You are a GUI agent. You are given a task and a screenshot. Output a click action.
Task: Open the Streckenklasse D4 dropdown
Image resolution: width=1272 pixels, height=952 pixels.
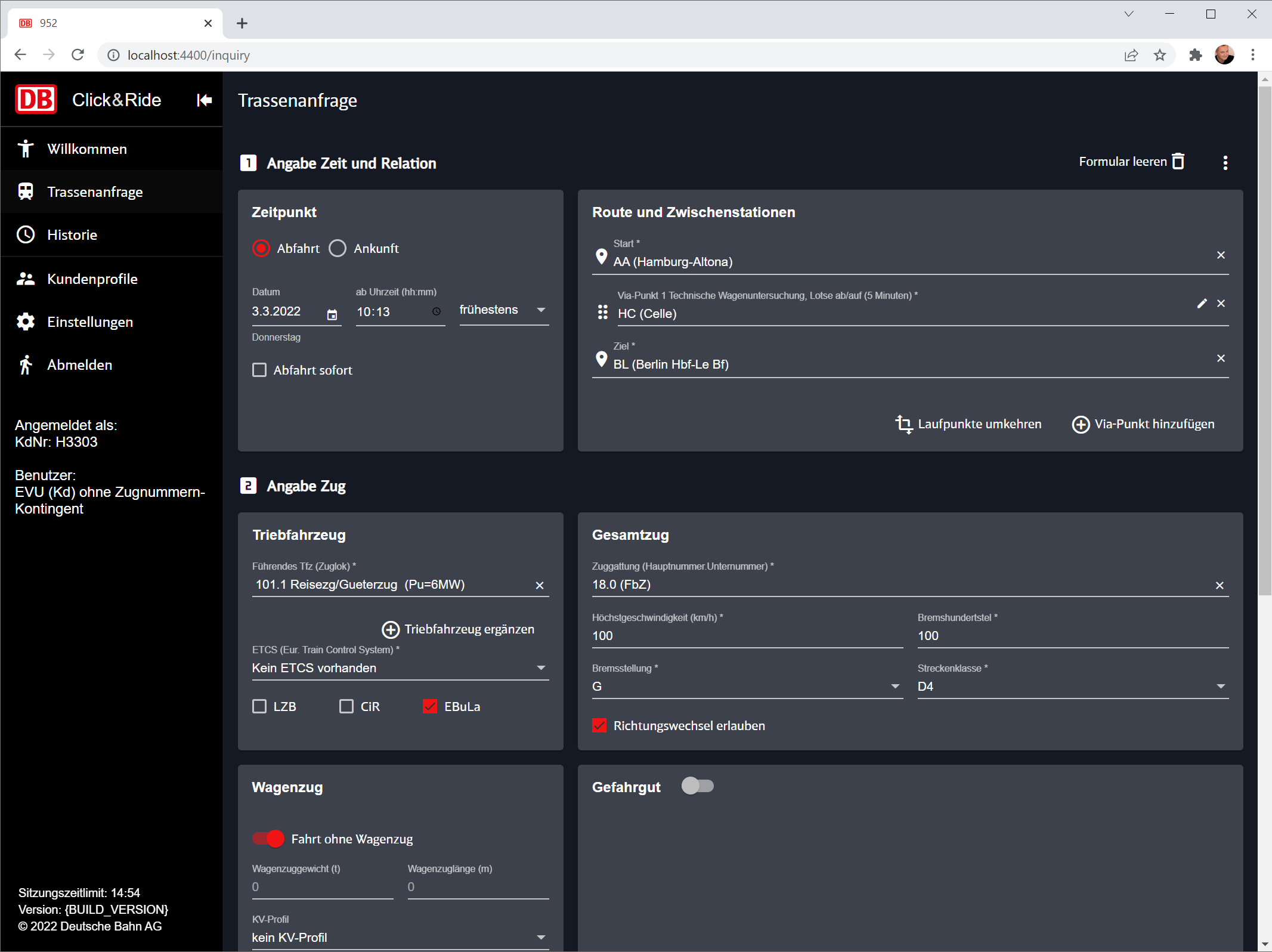[1072, 687]
